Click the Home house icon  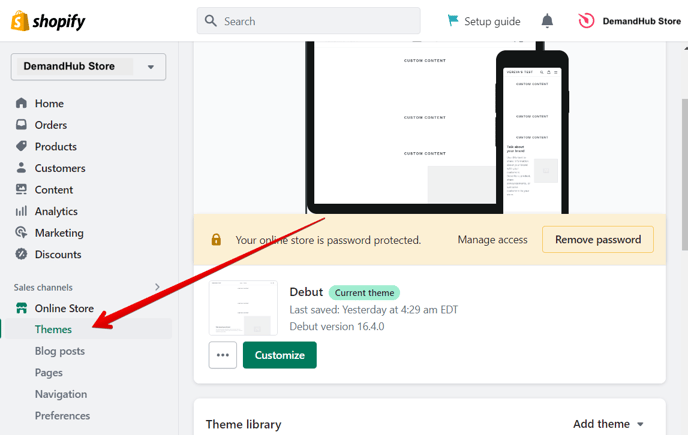(21, 103)
